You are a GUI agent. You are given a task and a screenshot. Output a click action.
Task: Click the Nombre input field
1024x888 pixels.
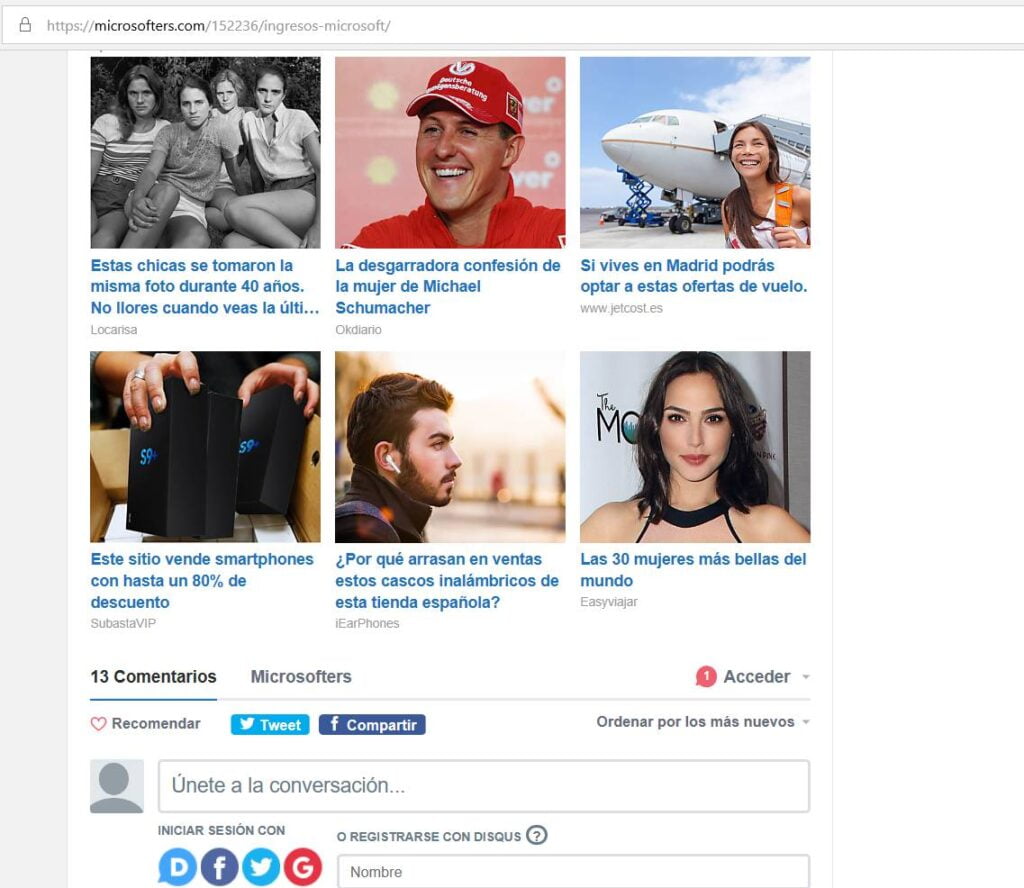click(573, 872)
